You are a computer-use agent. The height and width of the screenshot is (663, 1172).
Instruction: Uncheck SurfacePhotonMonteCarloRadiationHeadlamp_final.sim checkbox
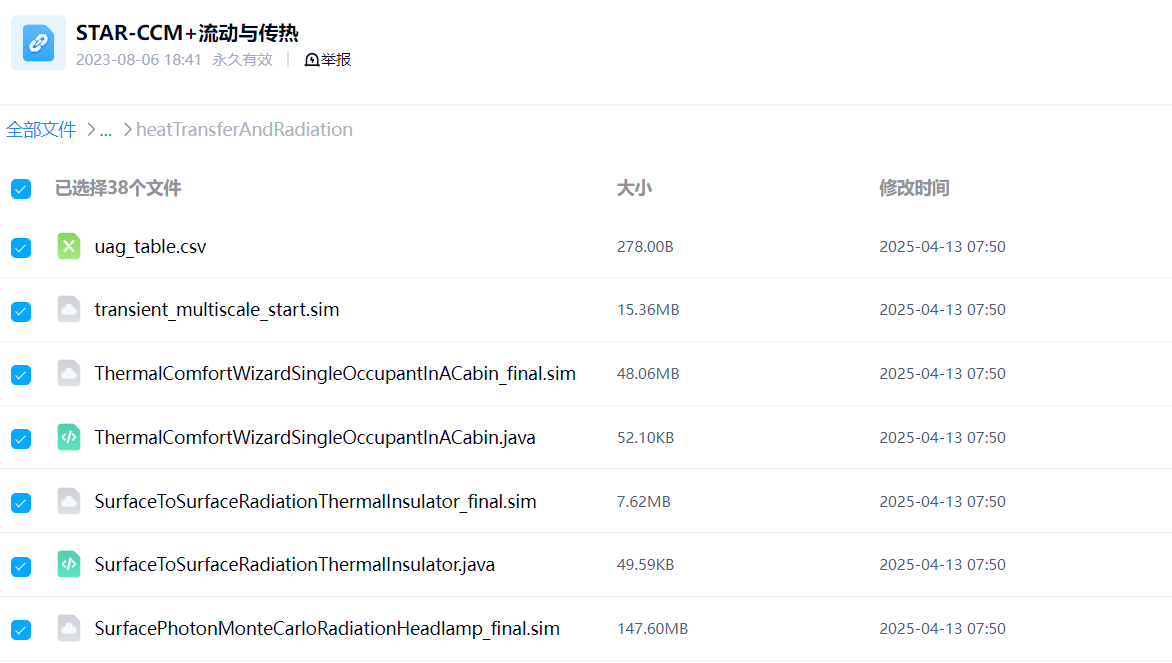(x=21, y=630)
